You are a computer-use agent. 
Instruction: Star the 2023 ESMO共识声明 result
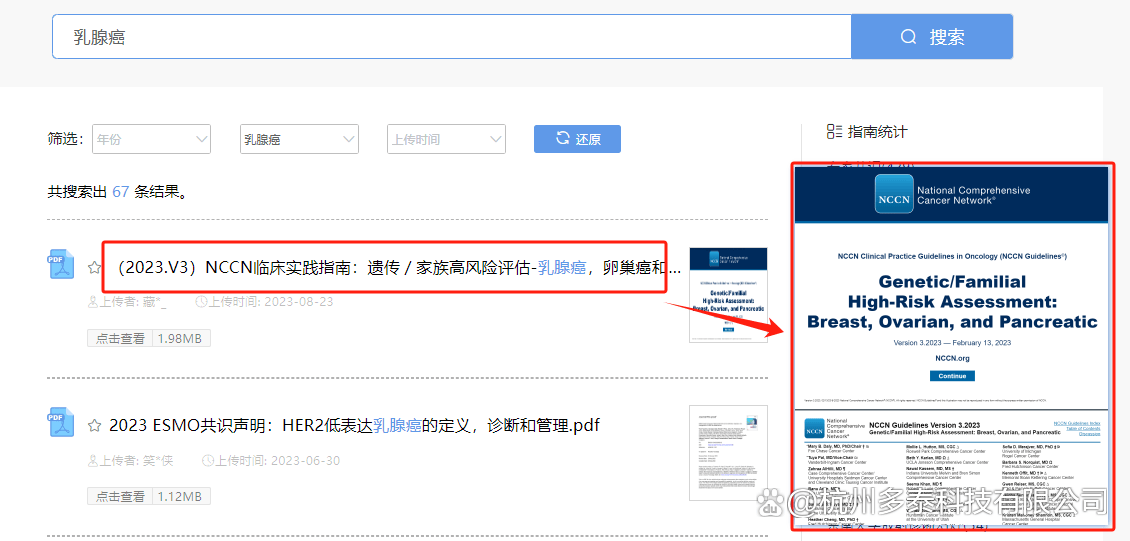(x=94, y=426)
